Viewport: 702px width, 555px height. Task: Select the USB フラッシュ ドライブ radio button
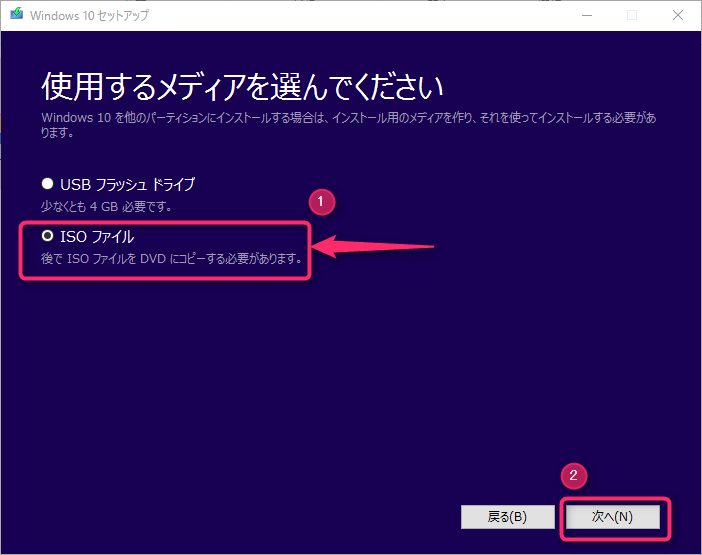coord(47,184)
